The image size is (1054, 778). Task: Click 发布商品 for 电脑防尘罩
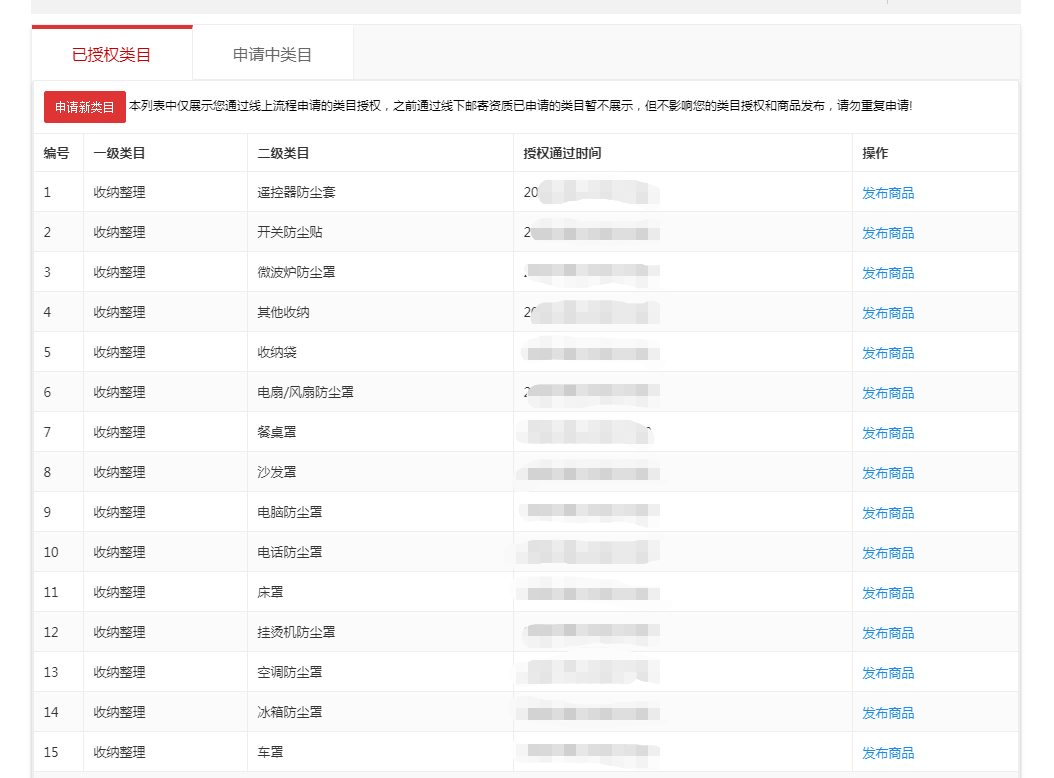click(x=888, y=513)
